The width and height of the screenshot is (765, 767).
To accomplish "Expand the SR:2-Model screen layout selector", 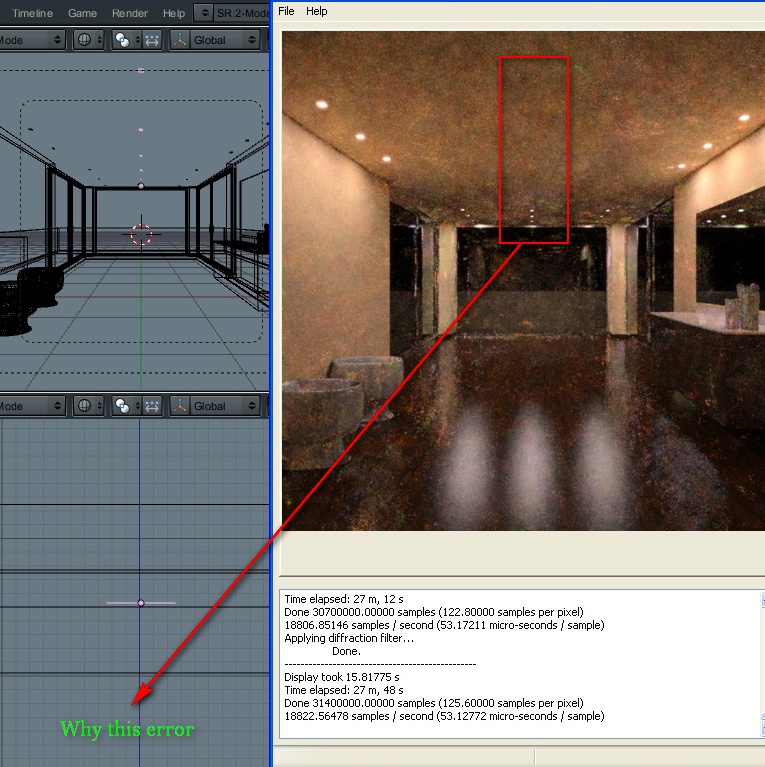I will 204,13.
